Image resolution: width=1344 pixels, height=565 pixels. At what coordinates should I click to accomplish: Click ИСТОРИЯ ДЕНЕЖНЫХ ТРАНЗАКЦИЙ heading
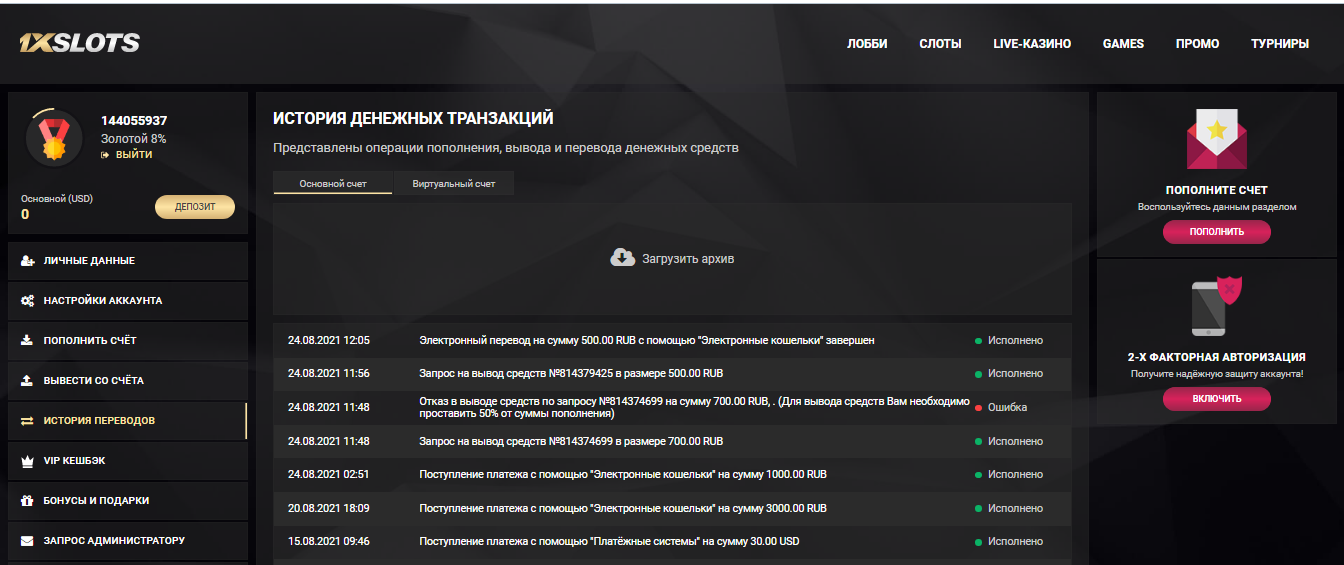click(x=413, y=119)
